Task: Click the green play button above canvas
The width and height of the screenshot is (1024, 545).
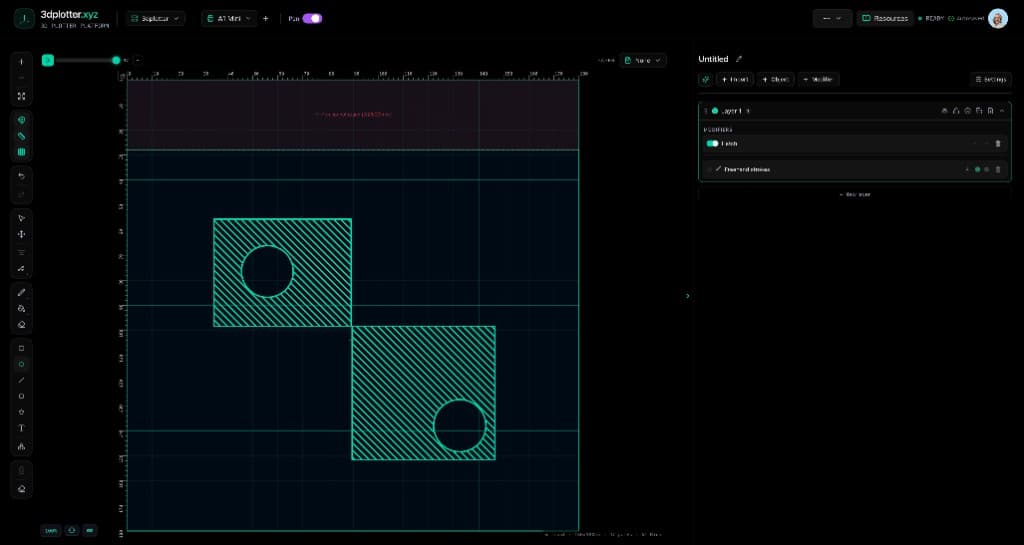Action: (x=48, y=60)
